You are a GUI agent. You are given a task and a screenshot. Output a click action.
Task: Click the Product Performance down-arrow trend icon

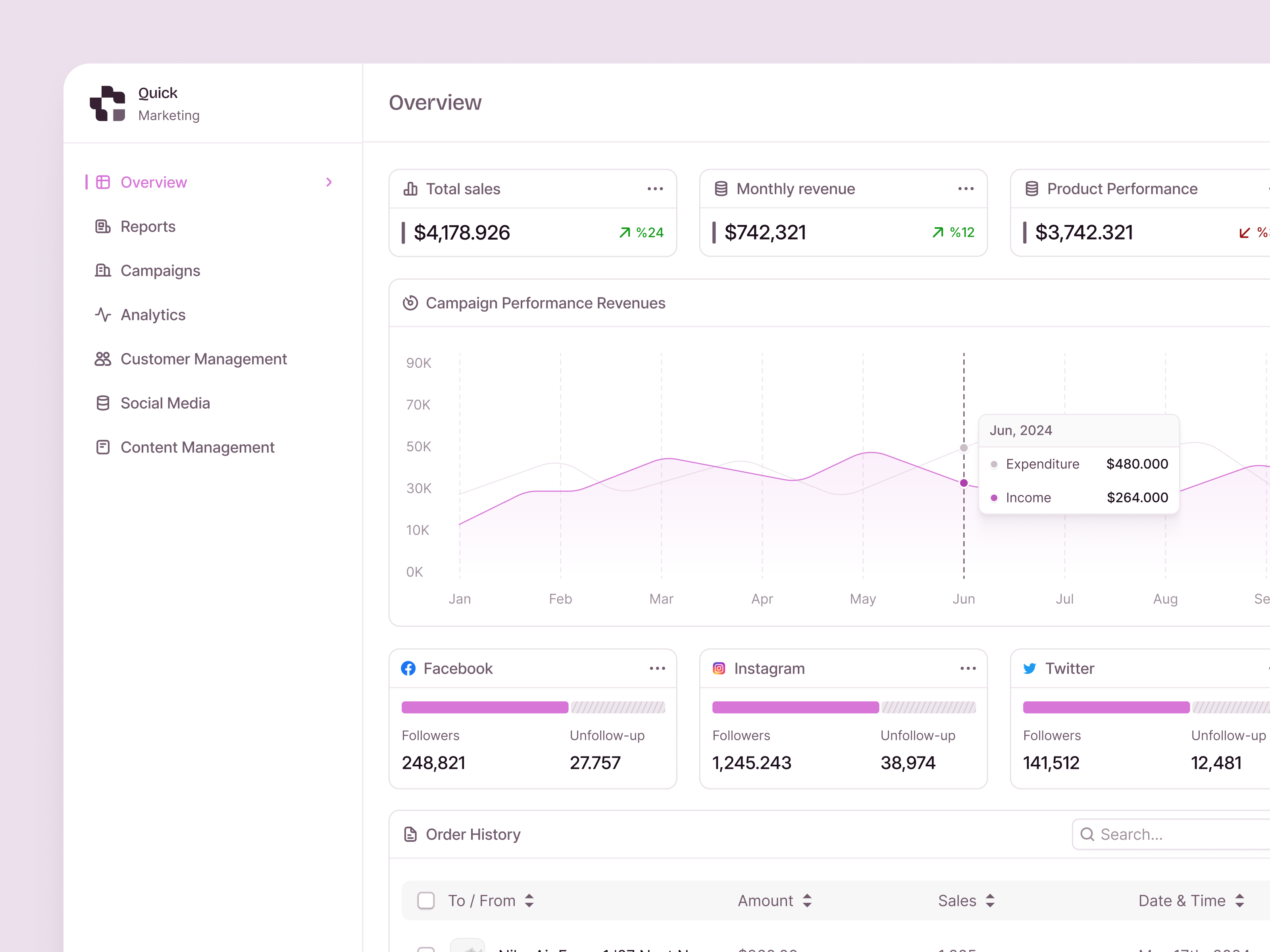coord(1244,232)
